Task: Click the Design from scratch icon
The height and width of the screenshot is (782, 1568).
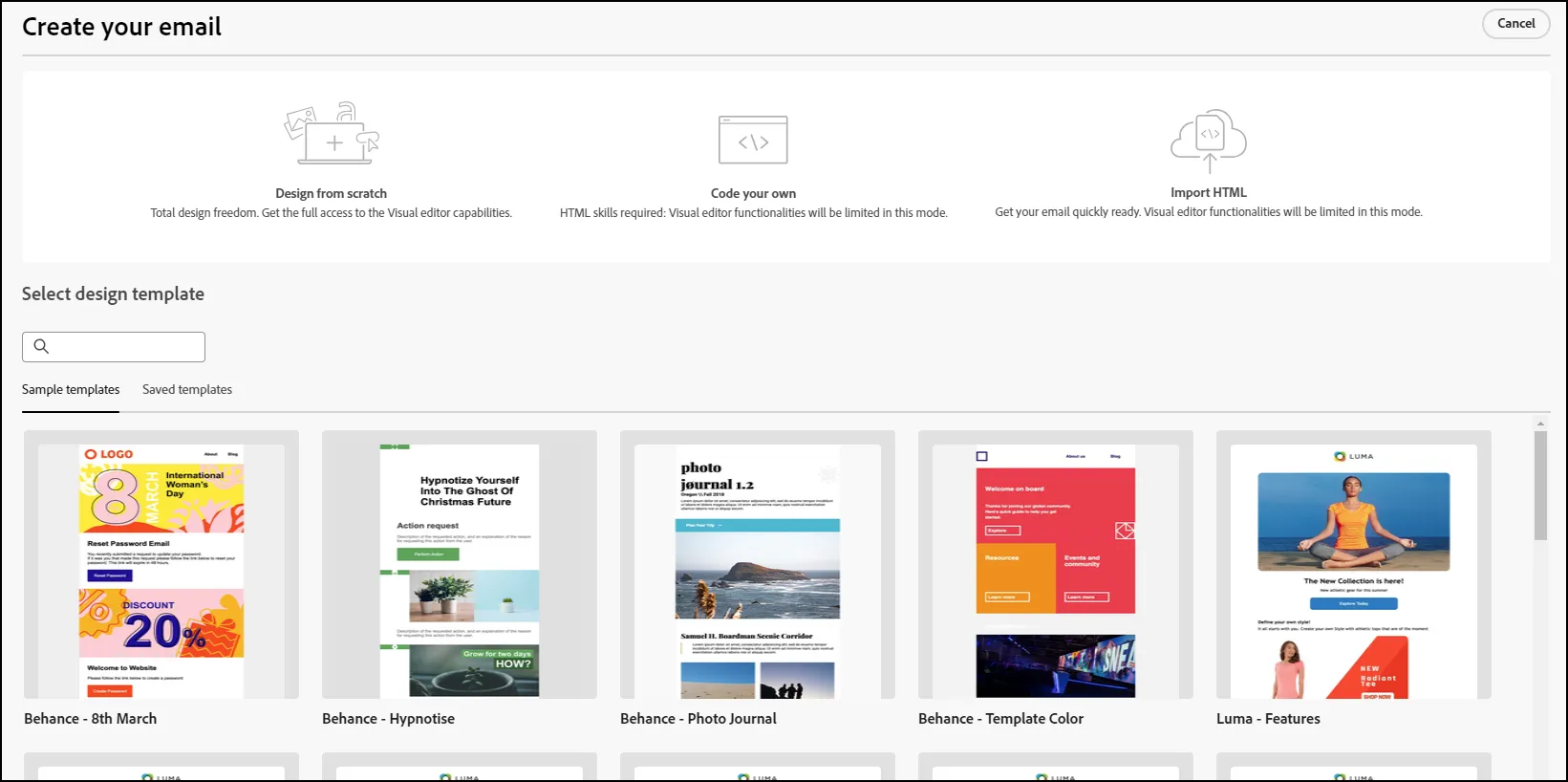Action: (x=332, y=134)
